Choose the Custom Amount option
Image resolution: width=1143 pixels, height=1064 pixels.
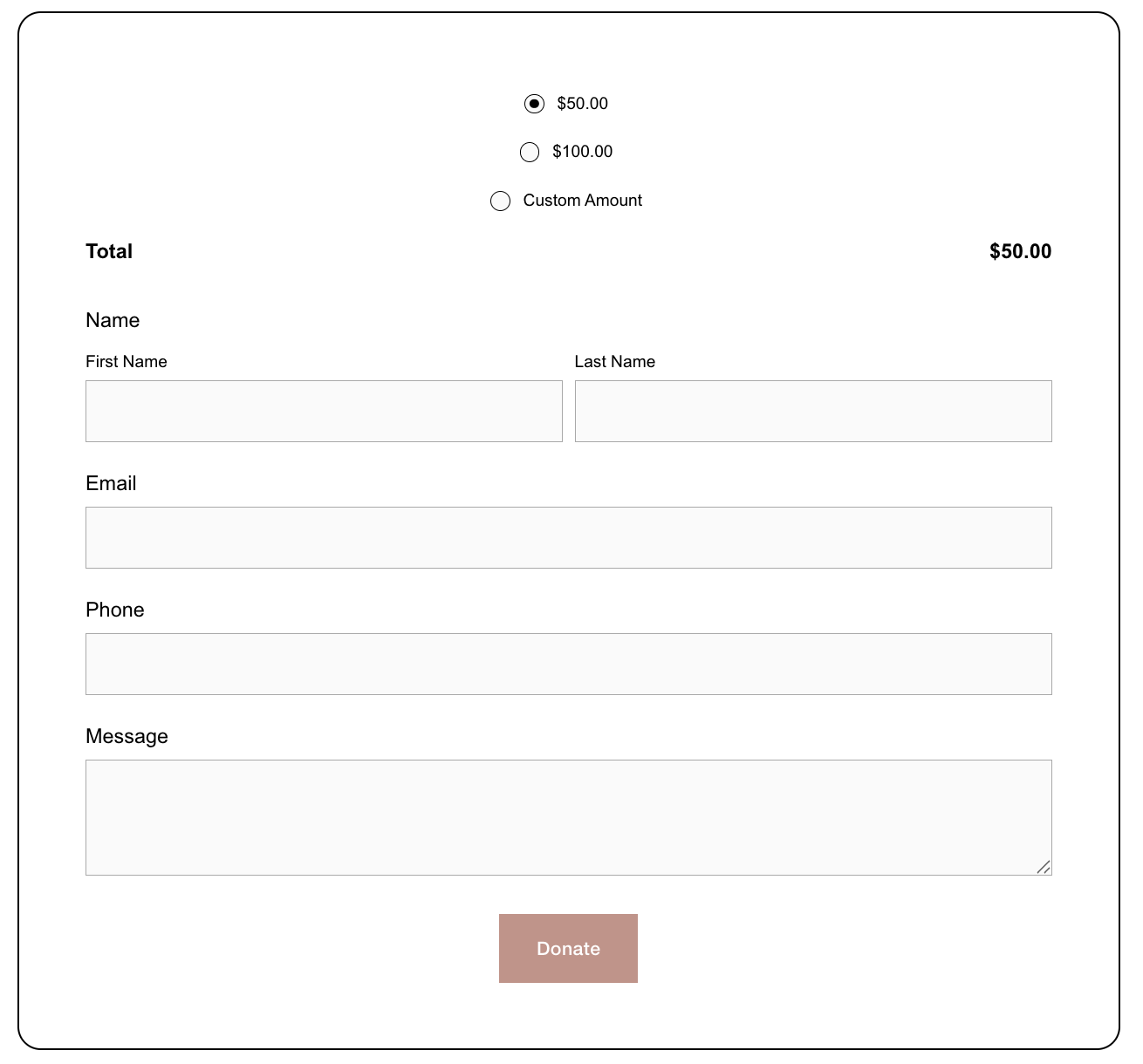[x=500, y=201]
